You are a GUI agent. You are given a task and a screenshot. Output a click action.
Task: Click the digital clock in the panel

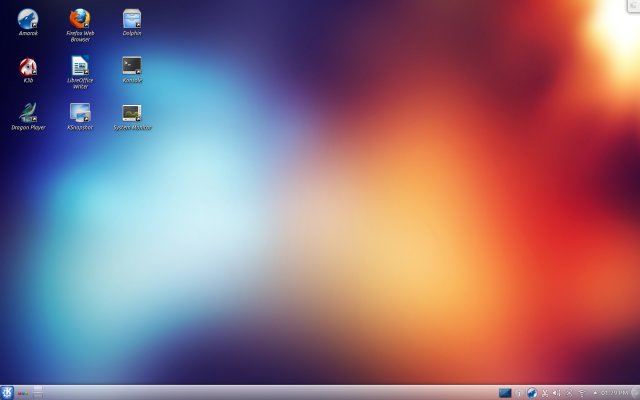click(615, 393)
